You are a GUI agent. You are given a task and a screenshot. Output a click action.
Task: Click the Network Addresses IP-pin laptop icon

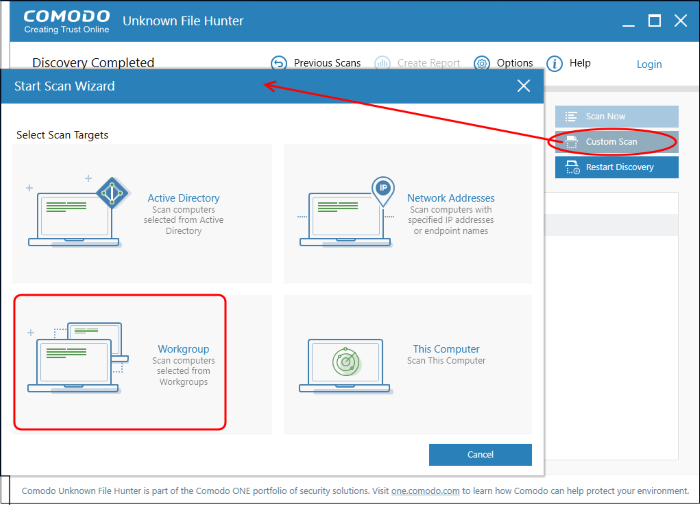pyautogui.click(x=347, y=211)
